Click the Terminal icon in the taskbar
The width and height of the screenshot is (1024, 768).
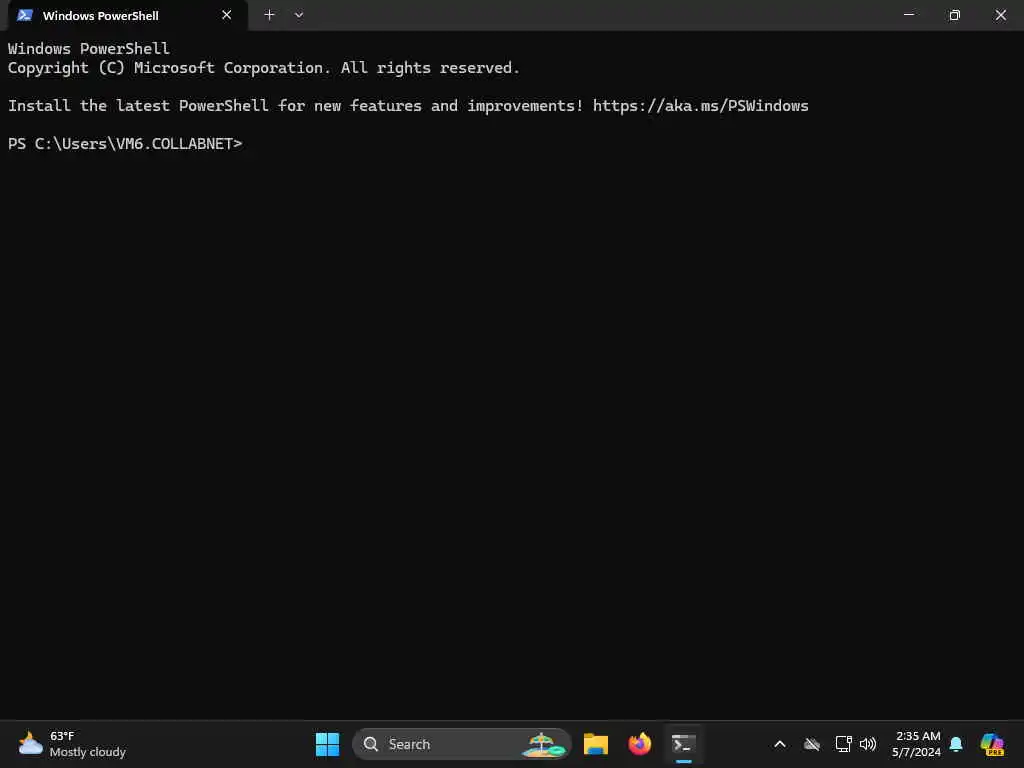(684, 744)
